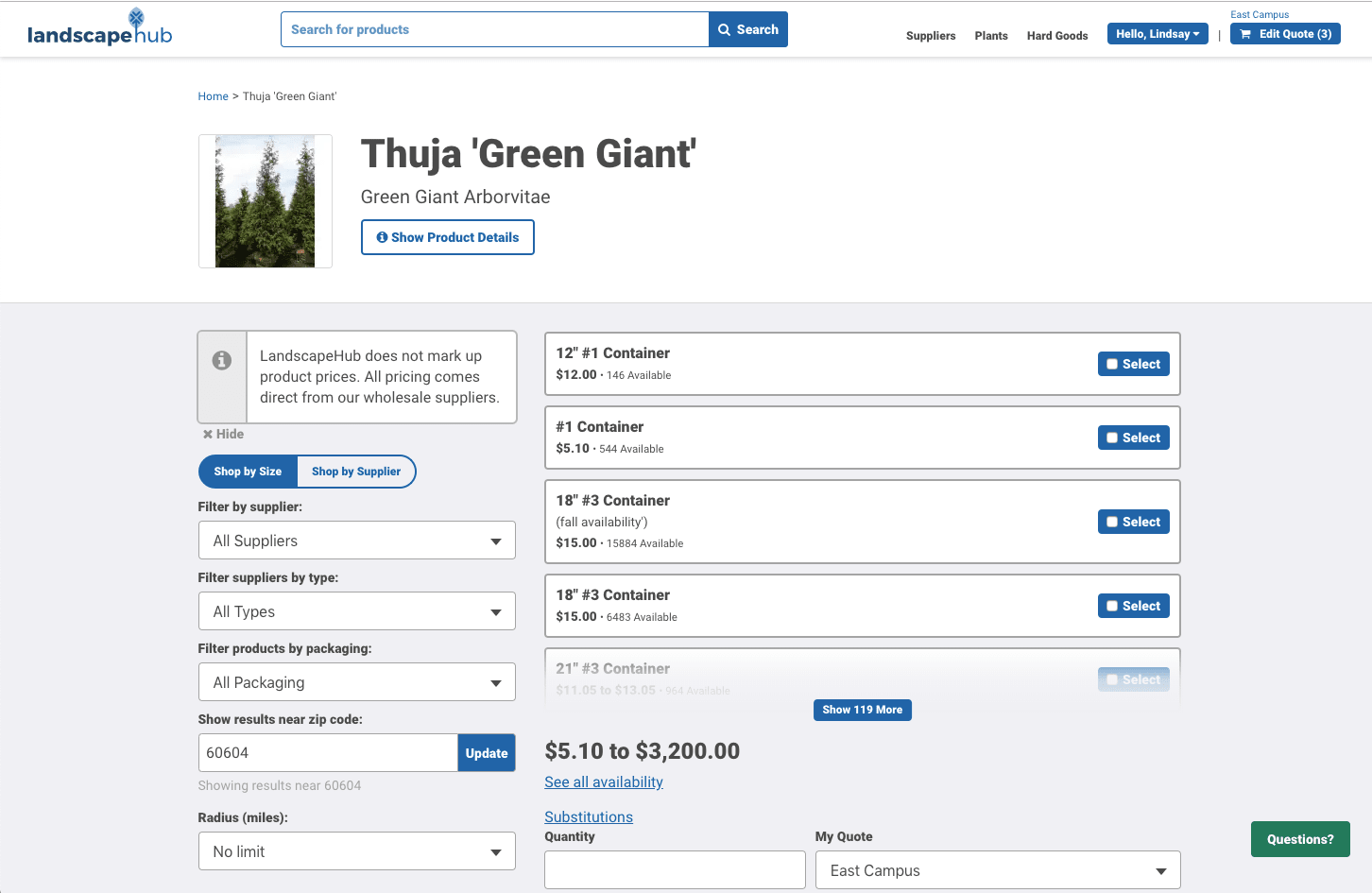
Task: Open the All Packaging dropdown
Action: point(357,682)
